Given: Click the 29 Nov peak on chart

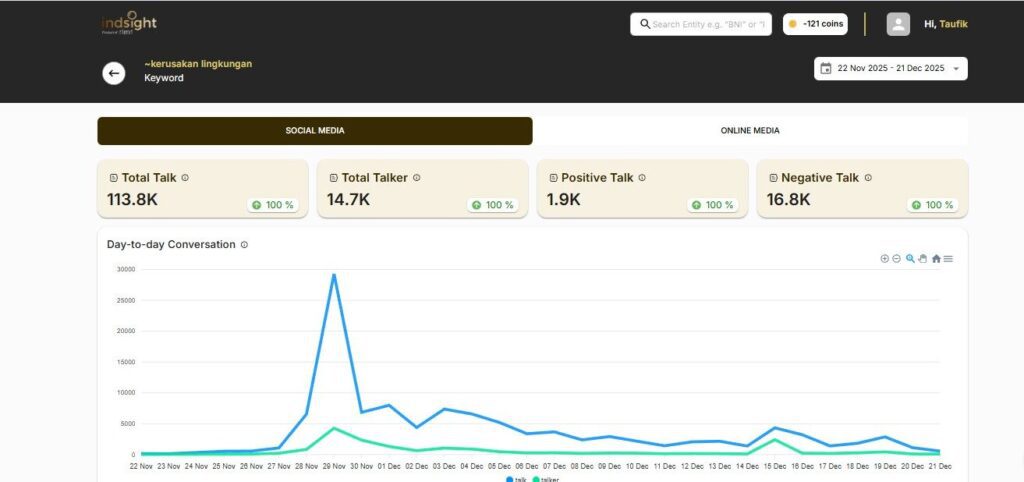Looking at the screenshot, I should pyautogui.click(x=334, y=274).
